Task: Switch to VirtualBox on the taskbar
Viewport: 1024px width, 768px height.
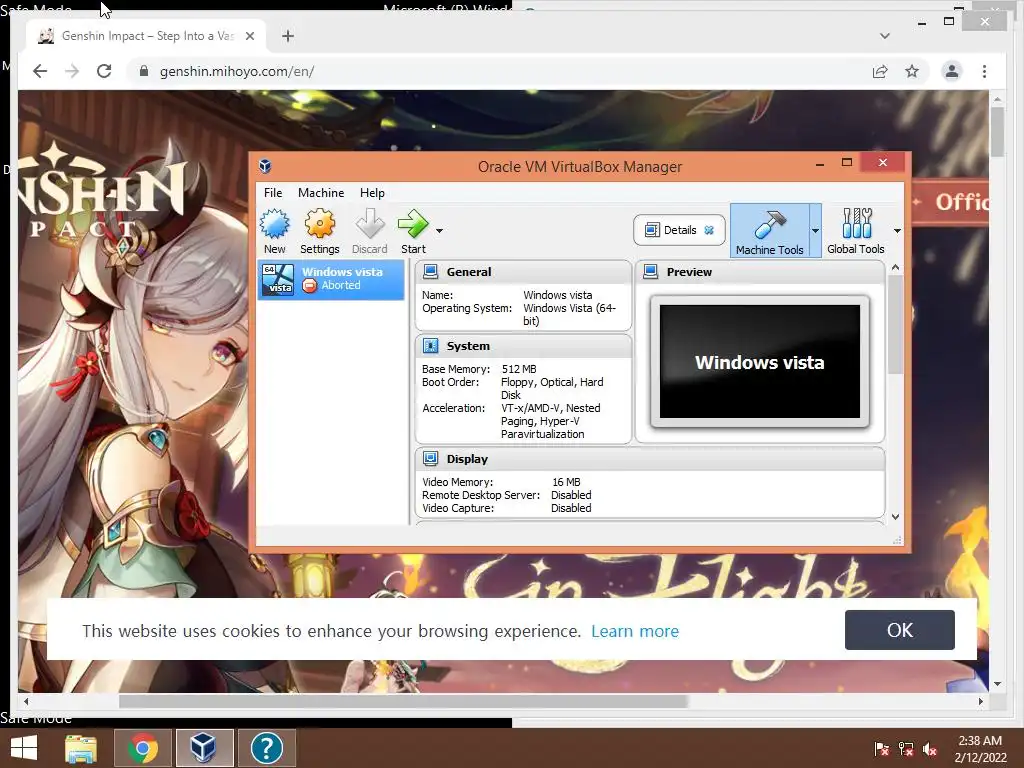Action: pyautogui.click(x=204, y=748)
